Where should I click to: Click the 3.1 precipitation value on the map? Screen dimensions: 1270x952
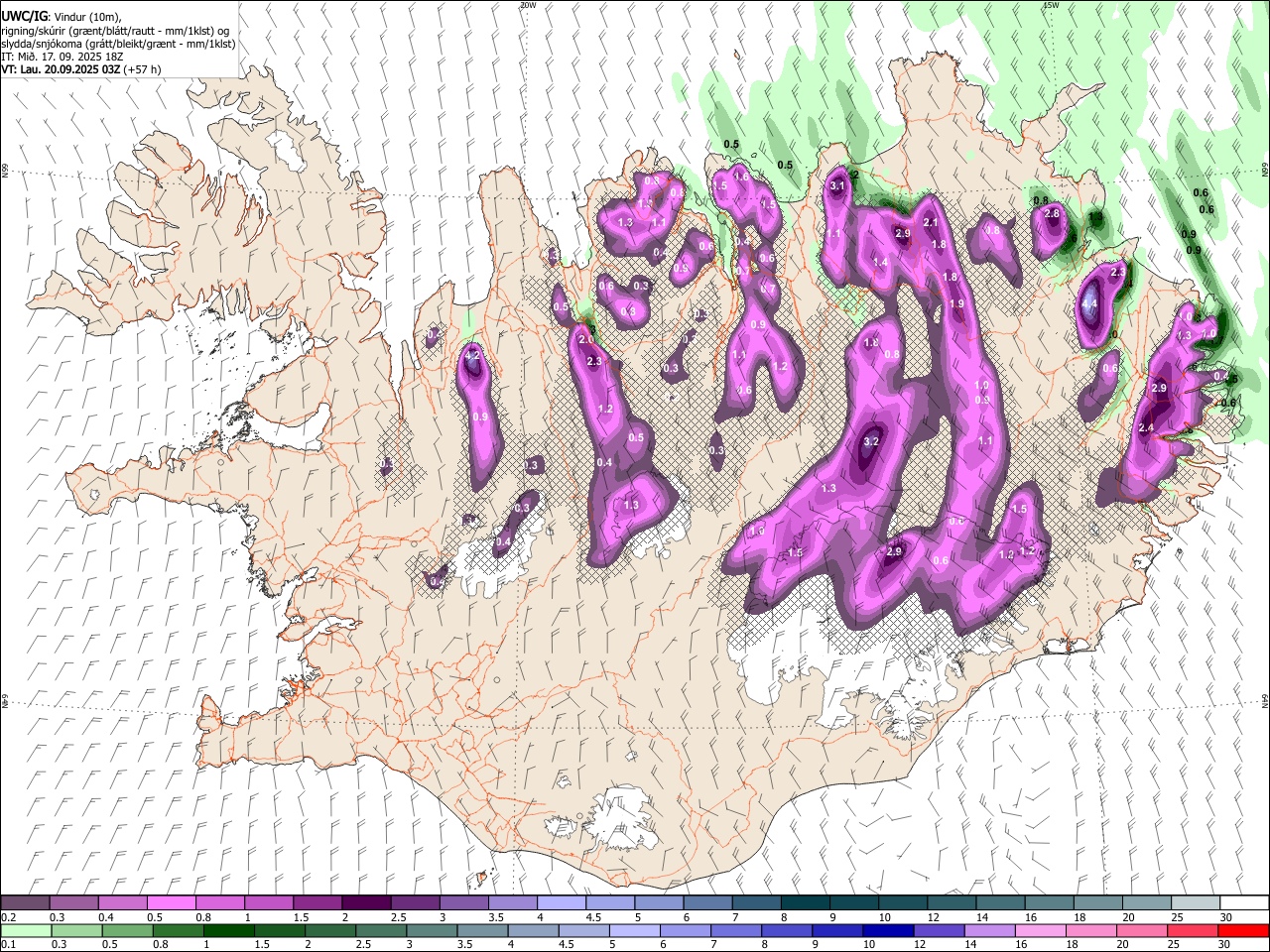tap(836, 185)
